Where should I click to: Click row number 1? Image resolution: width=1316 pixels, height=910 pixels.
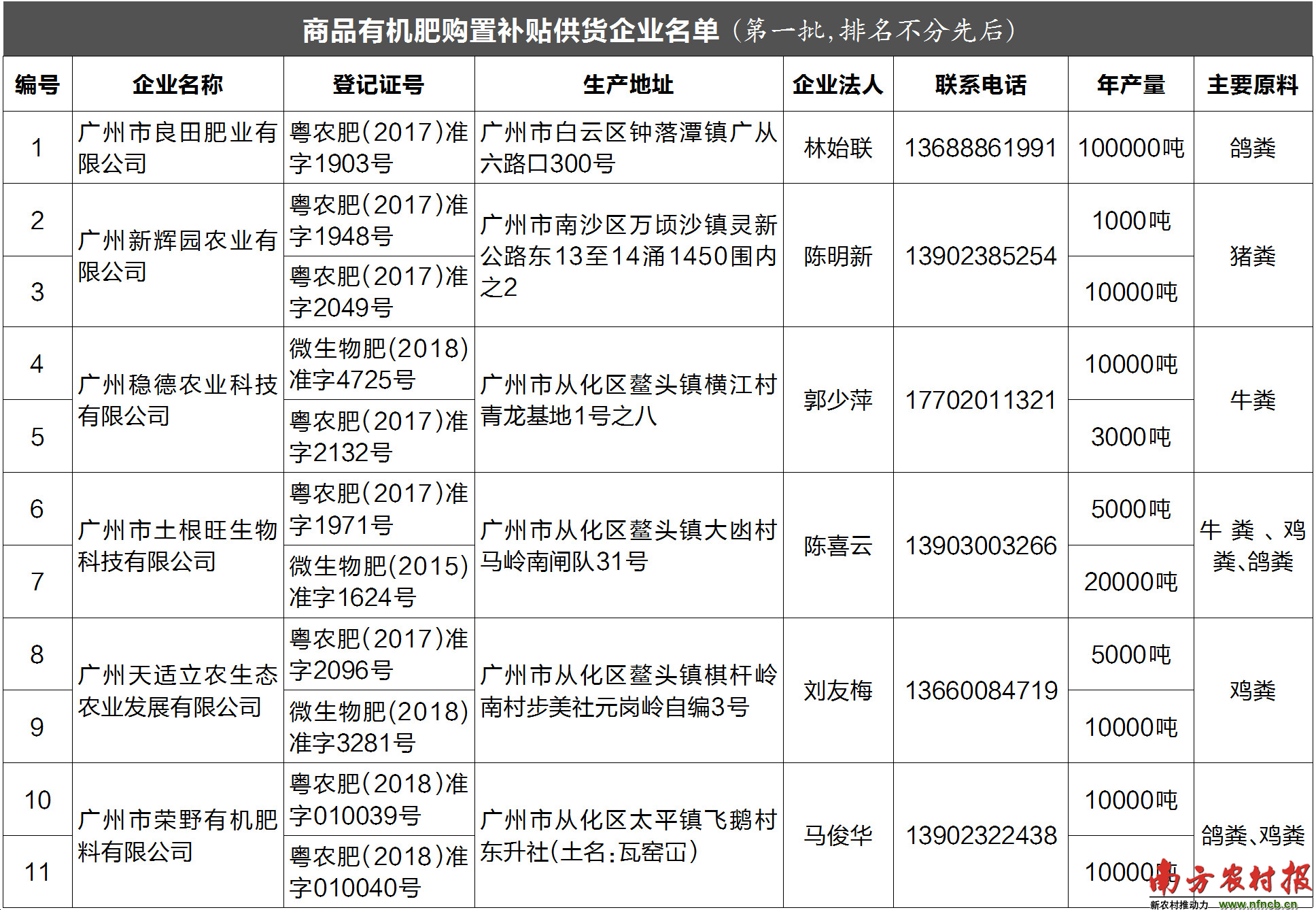pyautogui.click(x=37, y=148)
